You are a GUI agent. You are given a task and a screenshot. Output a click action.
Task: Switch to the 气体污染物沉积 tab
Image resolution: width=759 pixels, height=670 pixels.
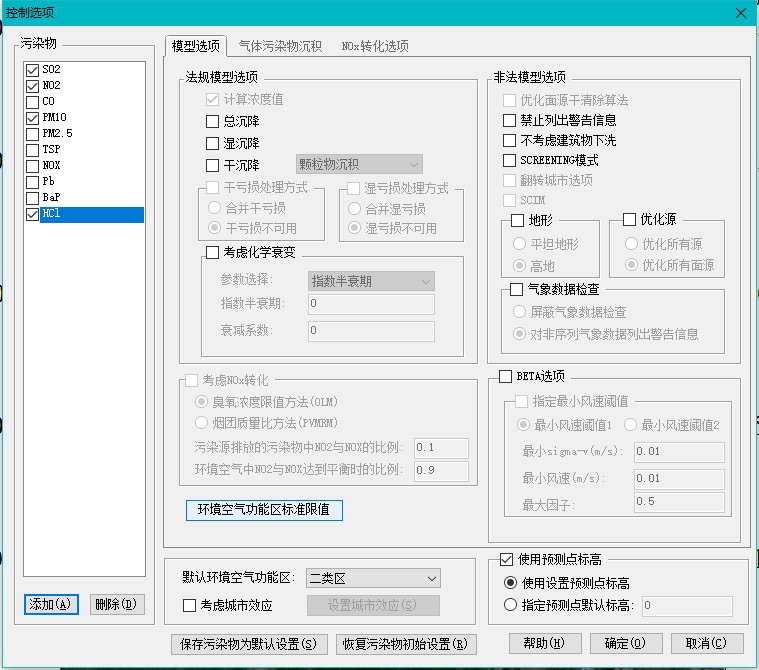[x=280, y=46]
